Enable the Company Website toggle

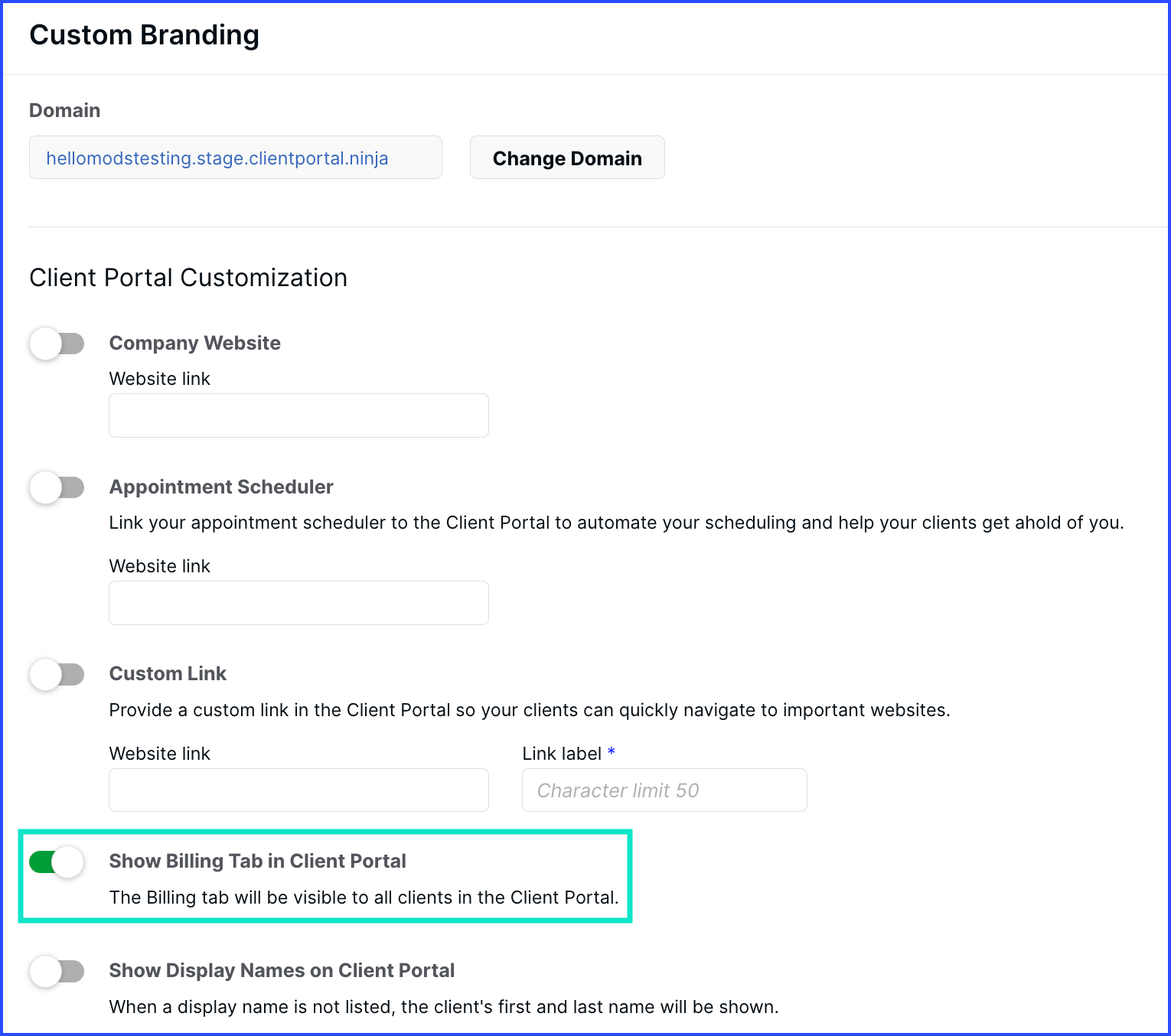tap(57, 344)
